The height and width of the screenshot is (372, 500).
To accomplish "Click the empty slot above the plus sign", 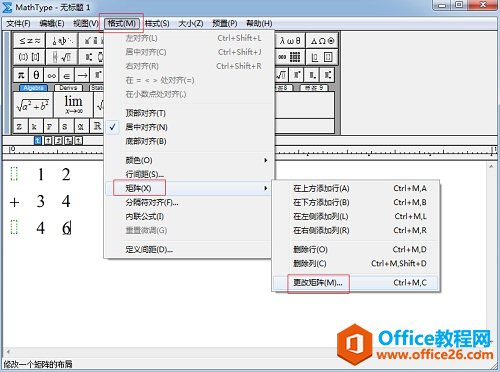I will [x=14, y=174].
